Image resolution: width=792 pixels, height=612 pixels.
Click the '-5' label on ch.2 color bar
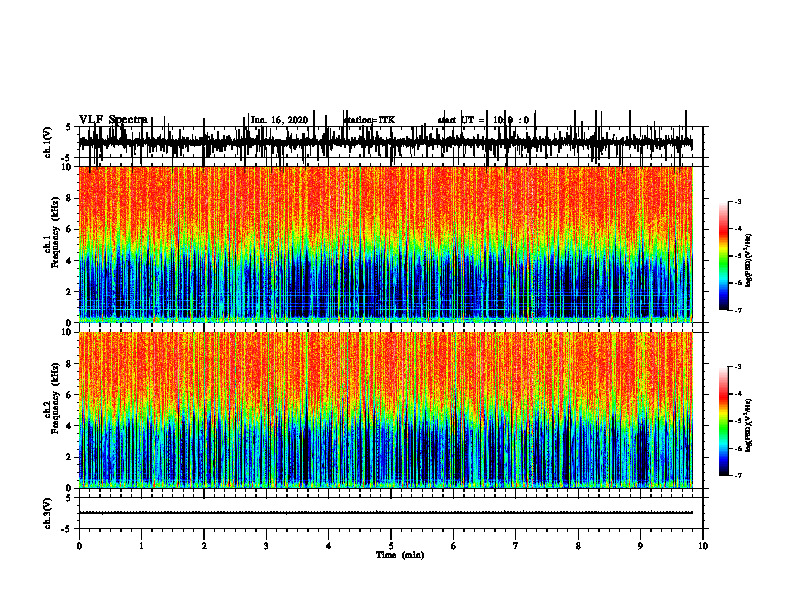click(x=737, y=421)
